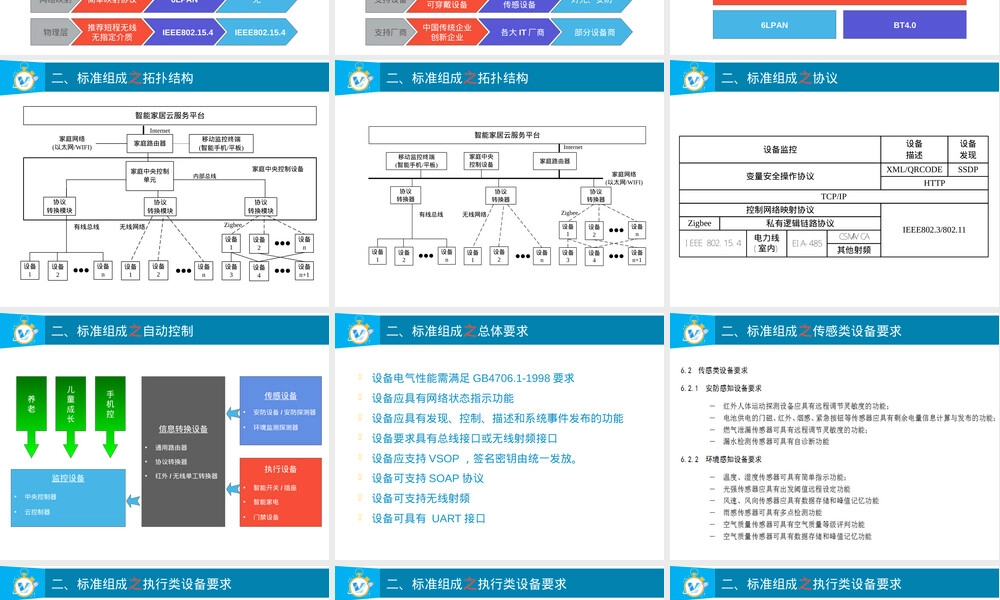Click the 其他射频 cell
1000x600 pixels.
pyautogui.click(x=854, y=250)
